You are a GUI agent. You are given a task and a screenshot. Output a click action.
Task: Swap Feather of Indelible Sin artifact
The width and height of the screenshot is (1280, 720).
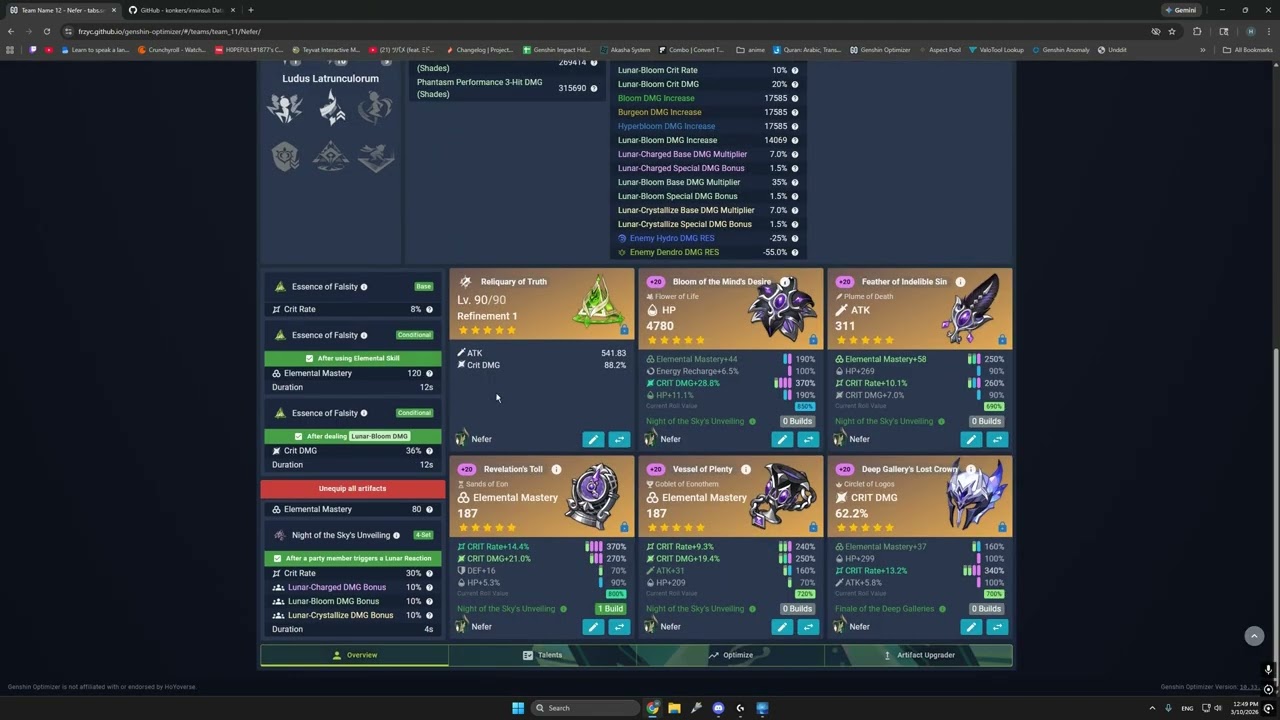(x=997, y=439)
